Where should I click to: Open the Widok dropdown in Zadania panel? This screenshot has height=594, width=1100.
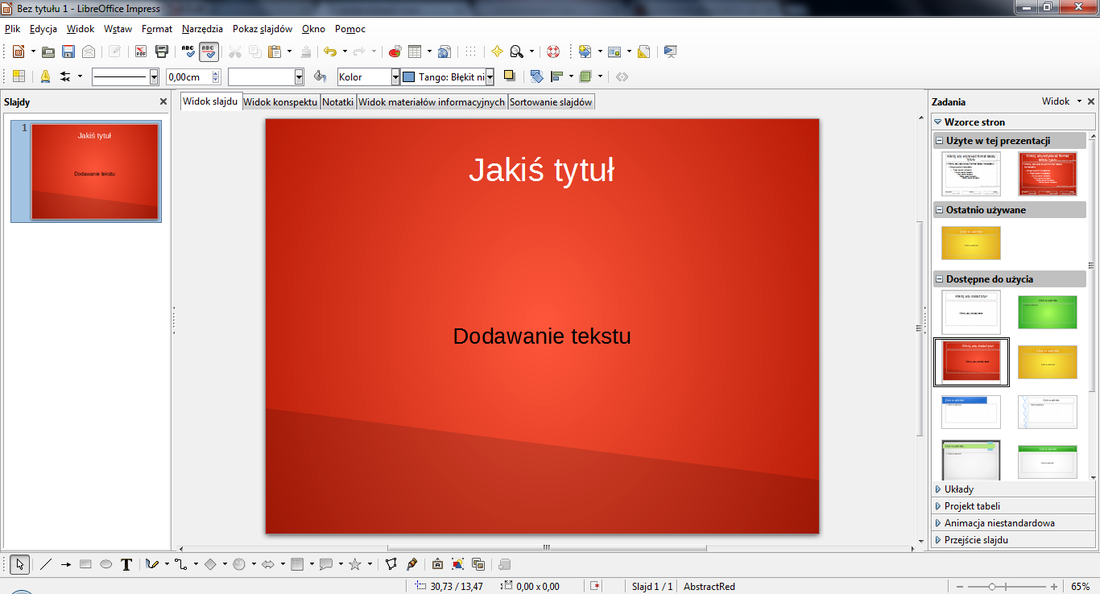pos(1061,102)
